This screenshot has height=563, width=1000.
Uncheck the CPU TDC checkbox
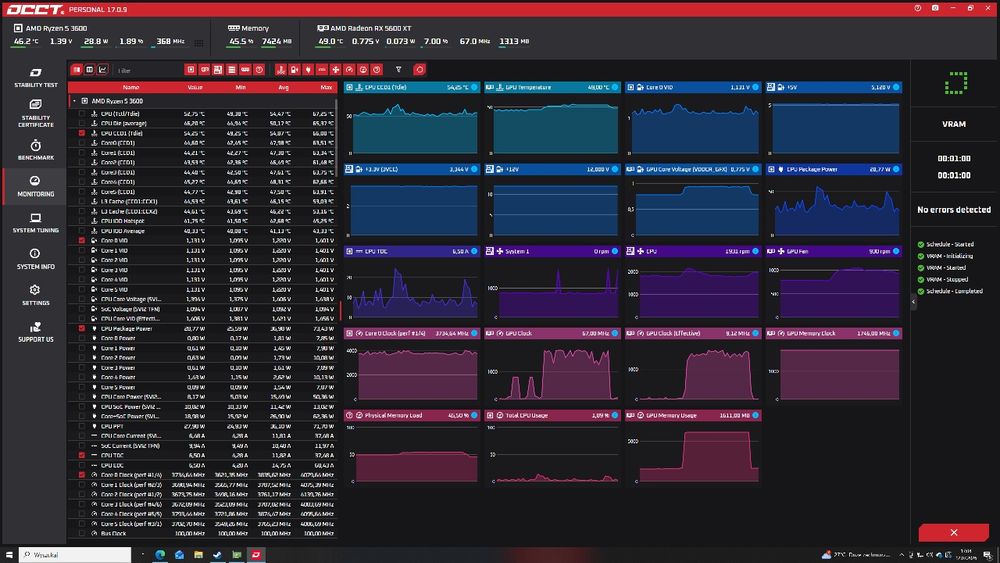(82, 455)
